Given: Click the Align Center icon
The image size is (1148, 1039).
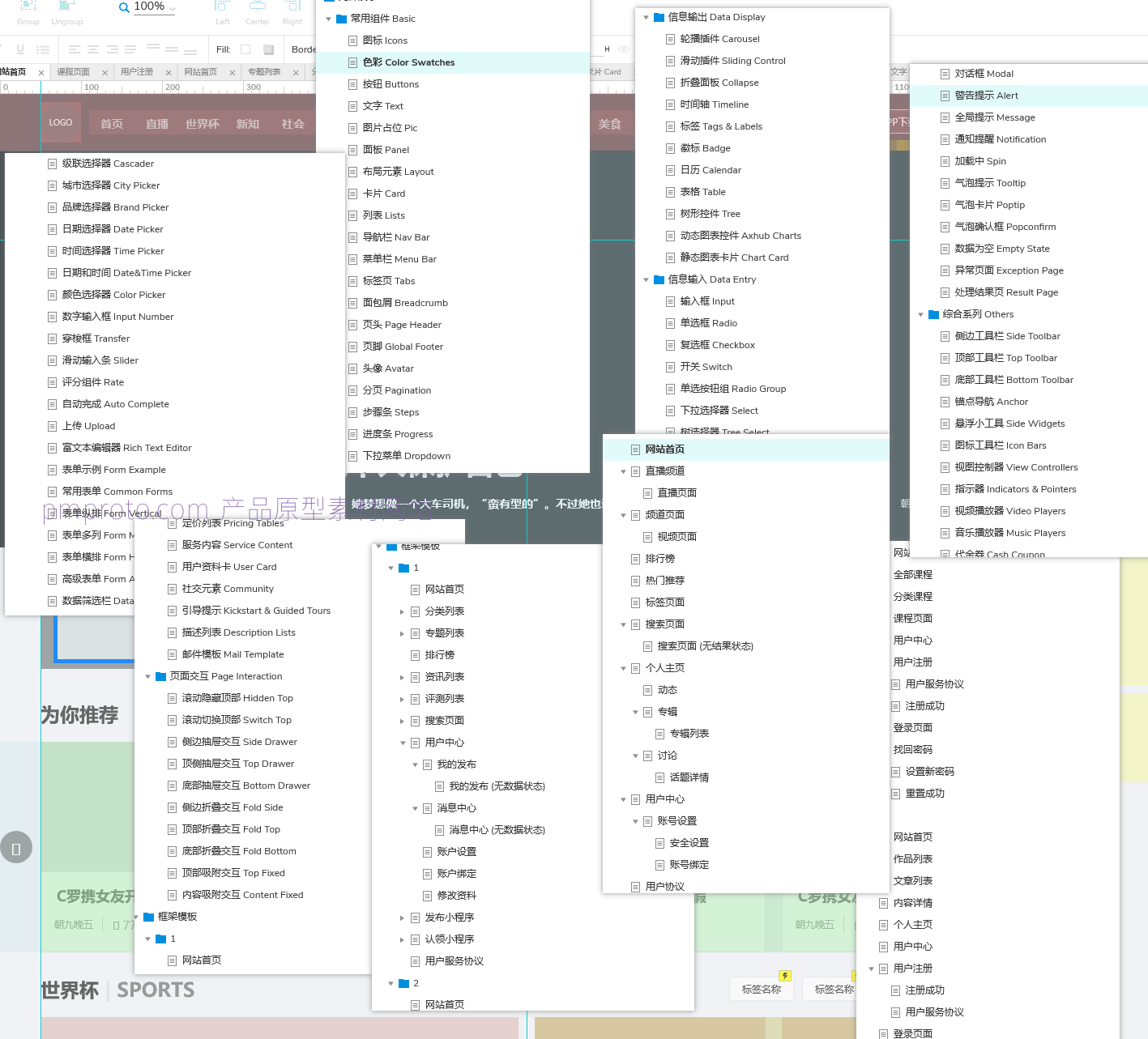Looking at the screenshot, I should [257, 7].
